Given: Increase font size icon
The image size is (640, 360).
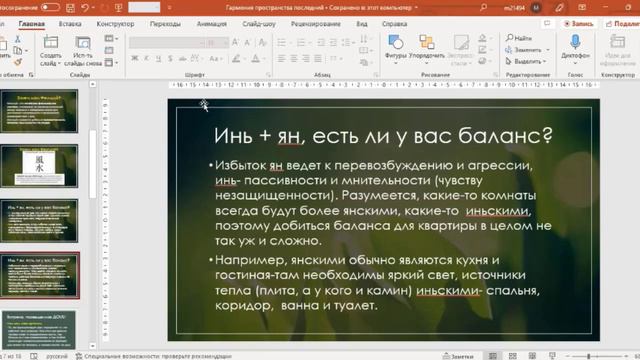Looking at the screenshot, I should pyautogui.click(x=236, y=42).
